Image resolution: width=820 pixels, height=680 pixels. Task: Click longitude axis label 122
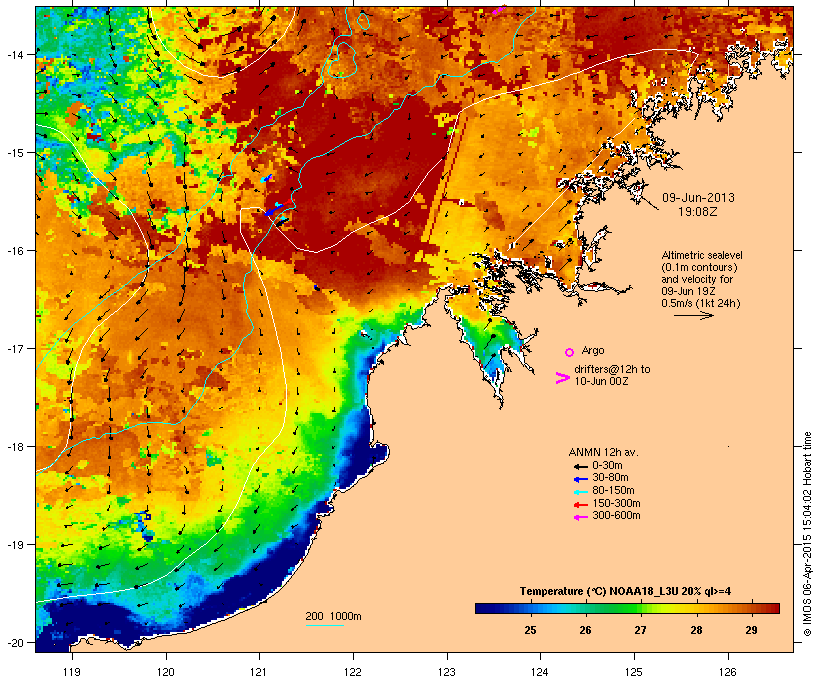coord(353,672)
